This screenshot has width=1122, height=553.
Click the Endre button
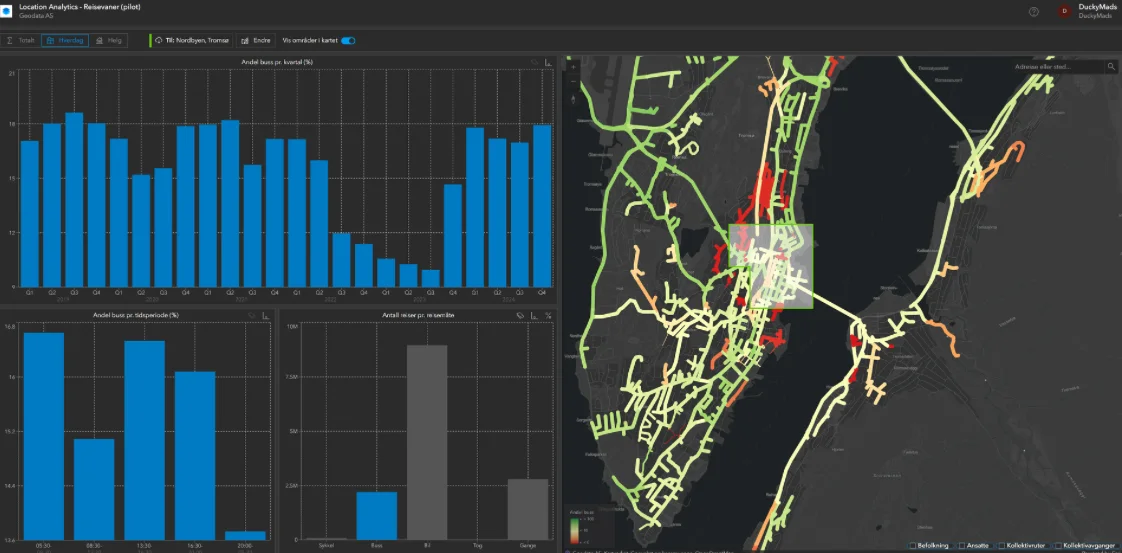click(255, 41)
